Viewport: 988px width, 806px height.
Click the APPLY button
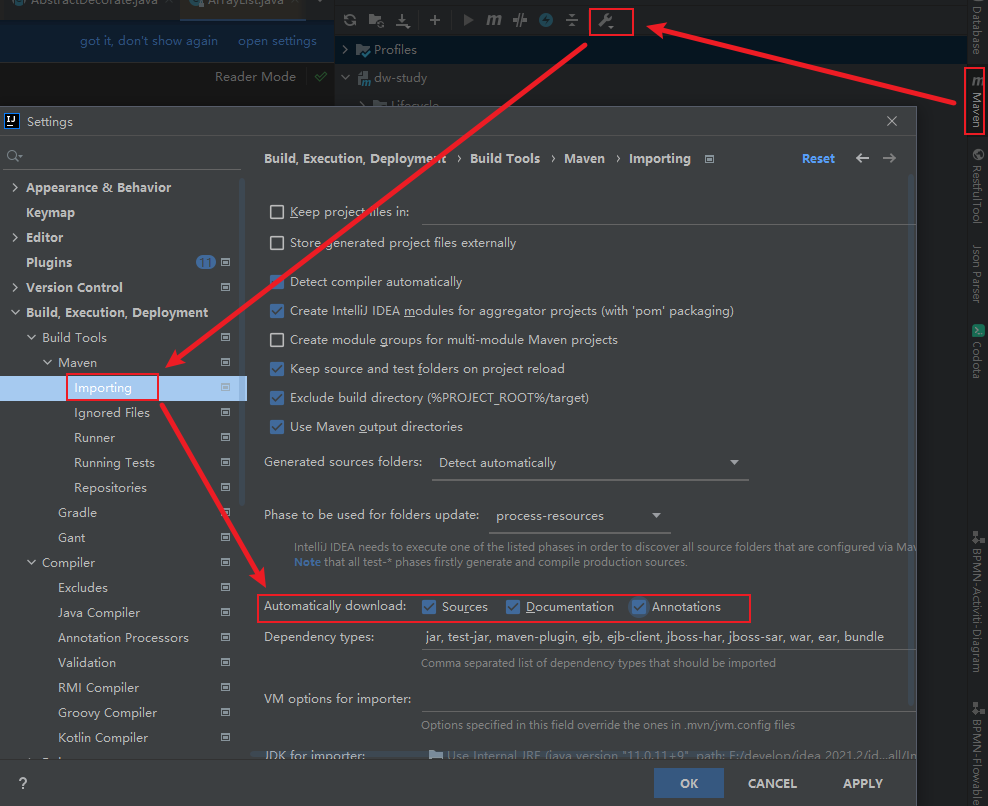(863, 783)
